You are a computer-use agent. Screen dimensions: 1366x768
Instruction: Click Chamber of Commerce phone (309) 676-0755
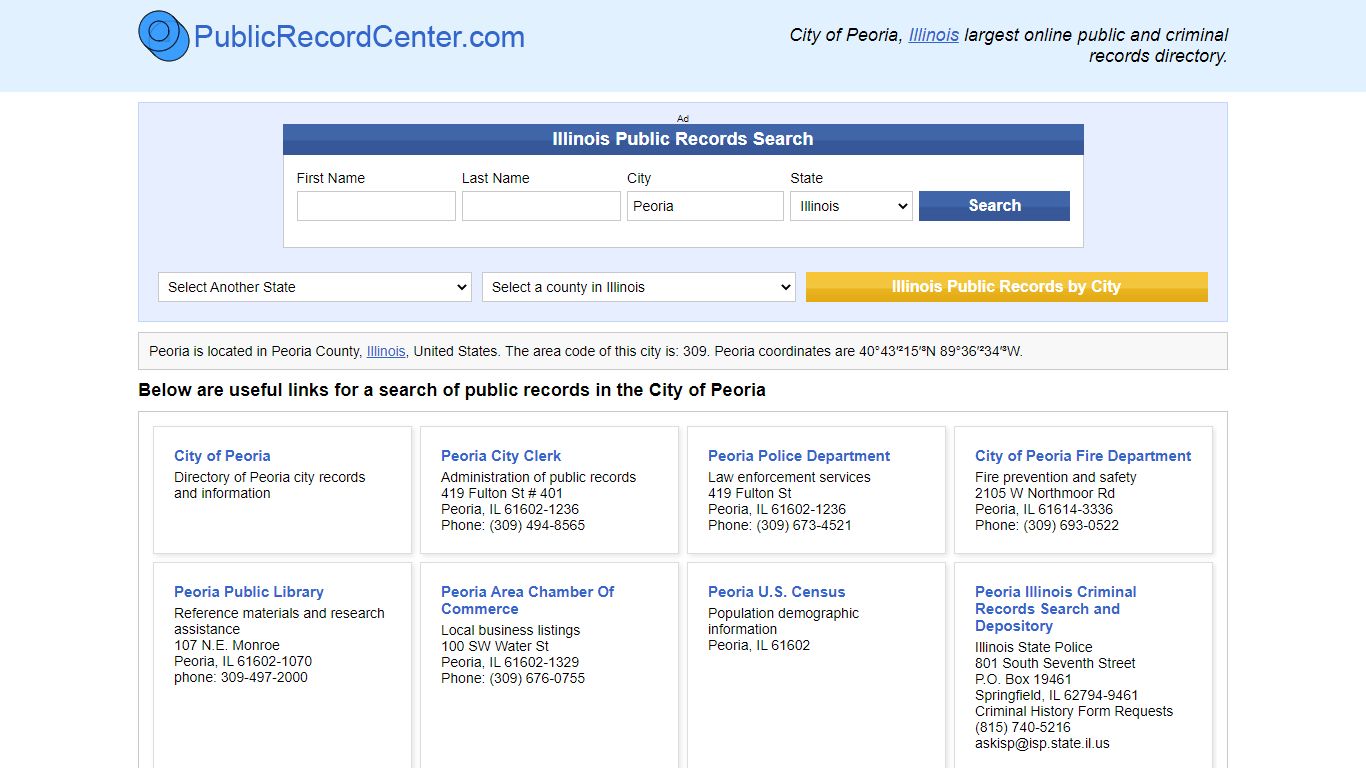coord(537,678)
